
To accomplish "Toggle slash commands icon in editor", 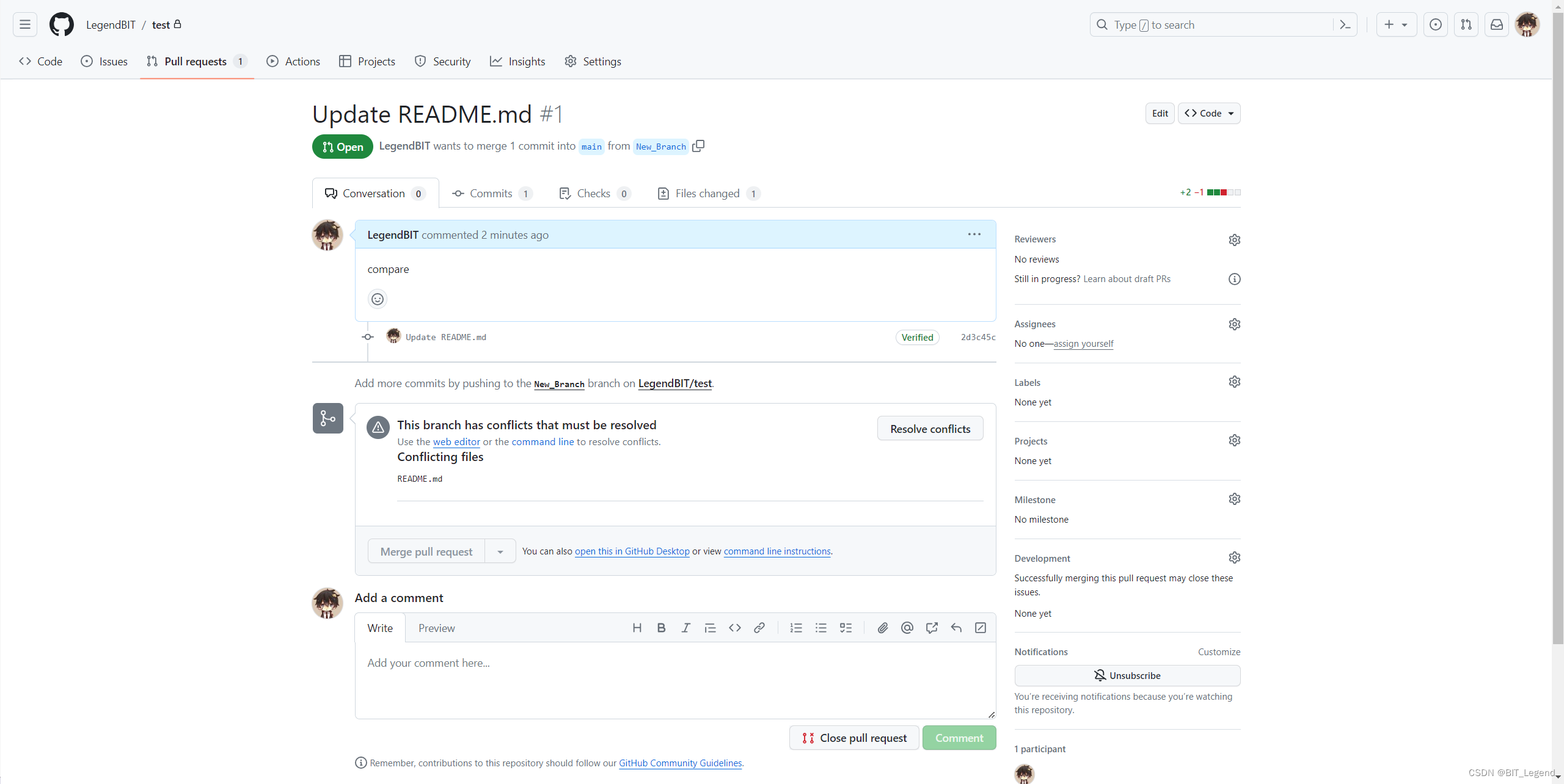I will (x=981, y=628).
